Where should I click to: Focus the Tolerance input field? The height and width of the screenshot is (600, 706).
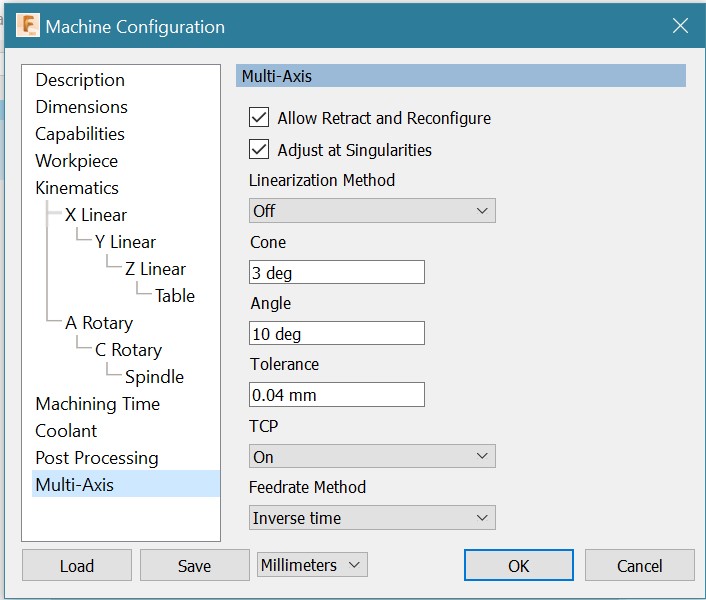(336, 395)
